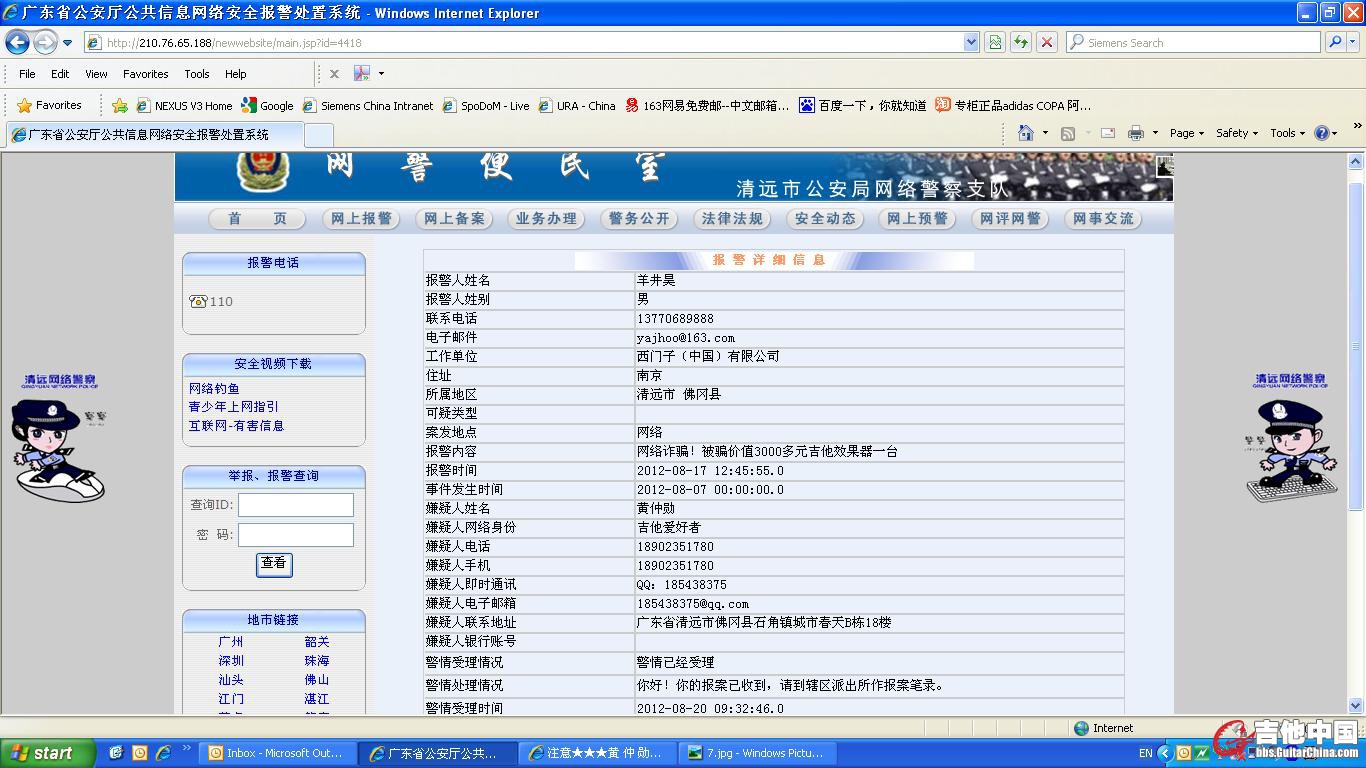The height and width of the screenshot is (768, 1366).
Task: Open the 珠海 city link
Action: coord(317,661)
